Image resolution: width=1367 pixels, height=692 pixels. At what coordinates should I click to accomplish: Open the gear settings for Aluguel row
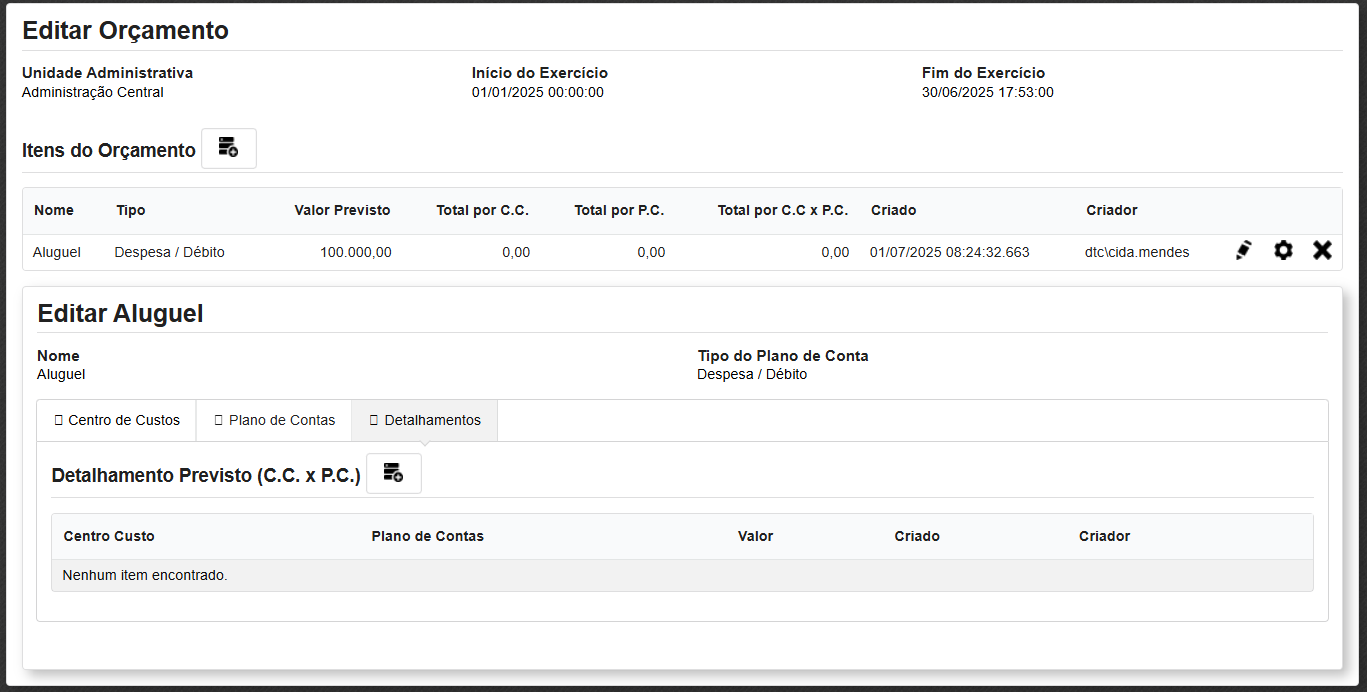pos(1283,251)
